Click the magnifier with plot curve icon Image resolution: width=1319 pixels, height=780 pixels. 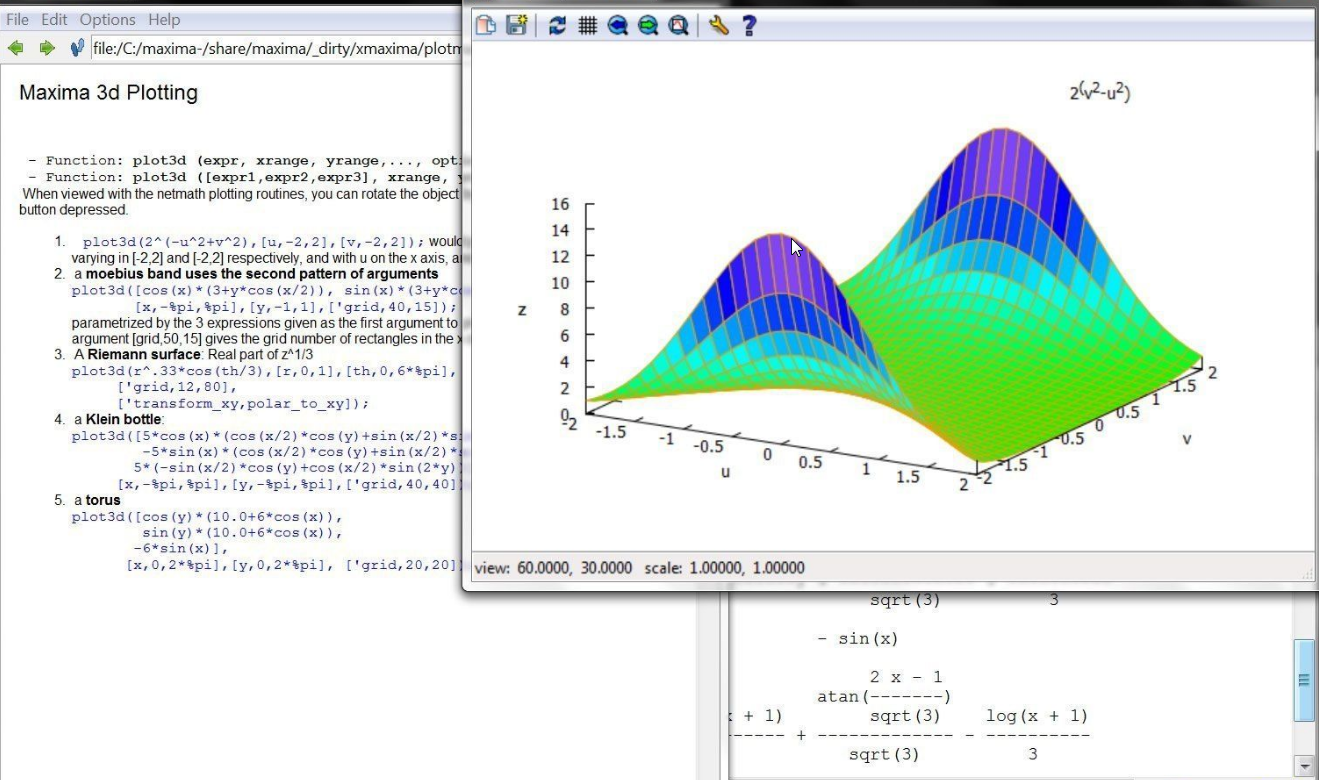pyautogui.click(x=678, y=26)
